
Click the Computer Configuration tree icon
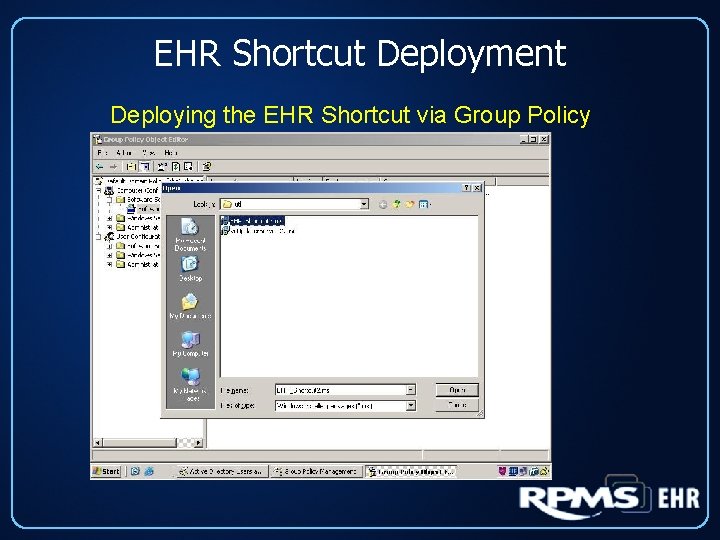coord(109,190)
